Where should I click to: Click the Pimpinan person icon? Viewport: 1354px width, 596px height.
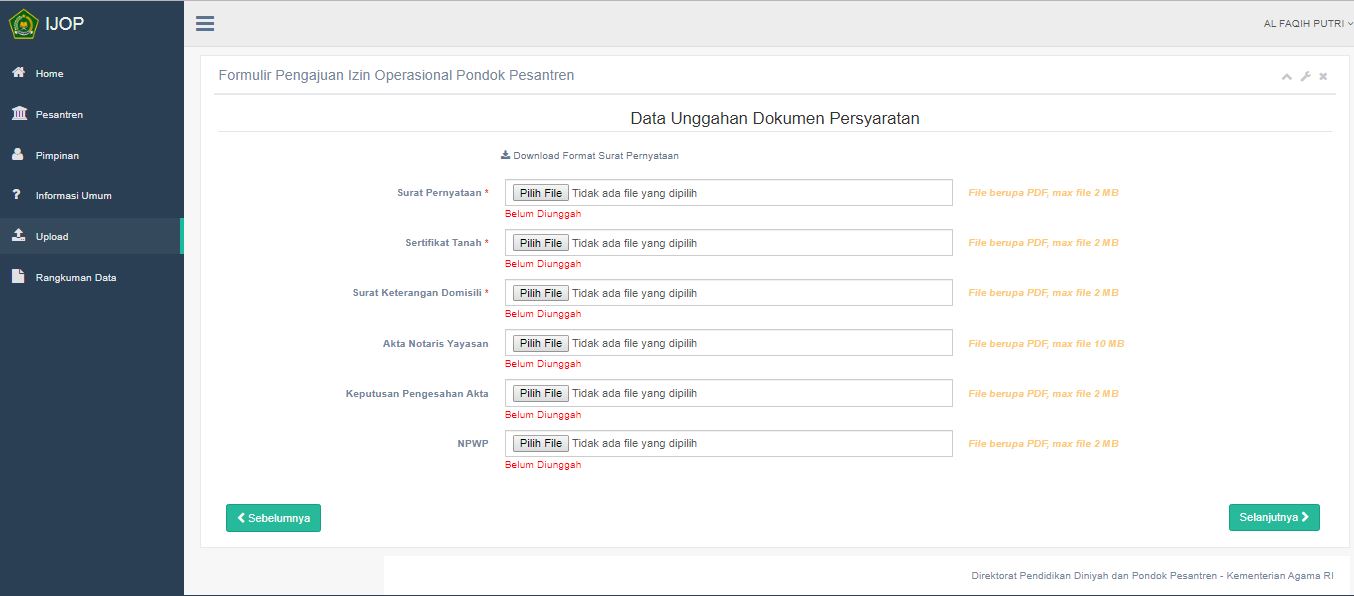[x=18, y=155]
